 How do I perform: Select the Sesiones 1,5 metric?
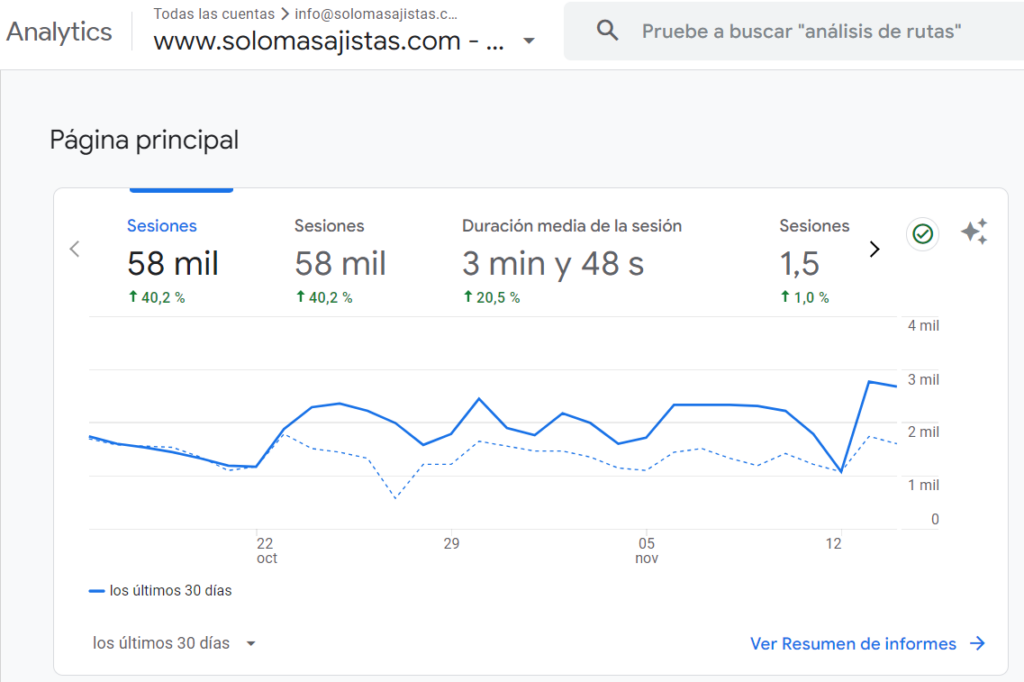click(814, 263)
